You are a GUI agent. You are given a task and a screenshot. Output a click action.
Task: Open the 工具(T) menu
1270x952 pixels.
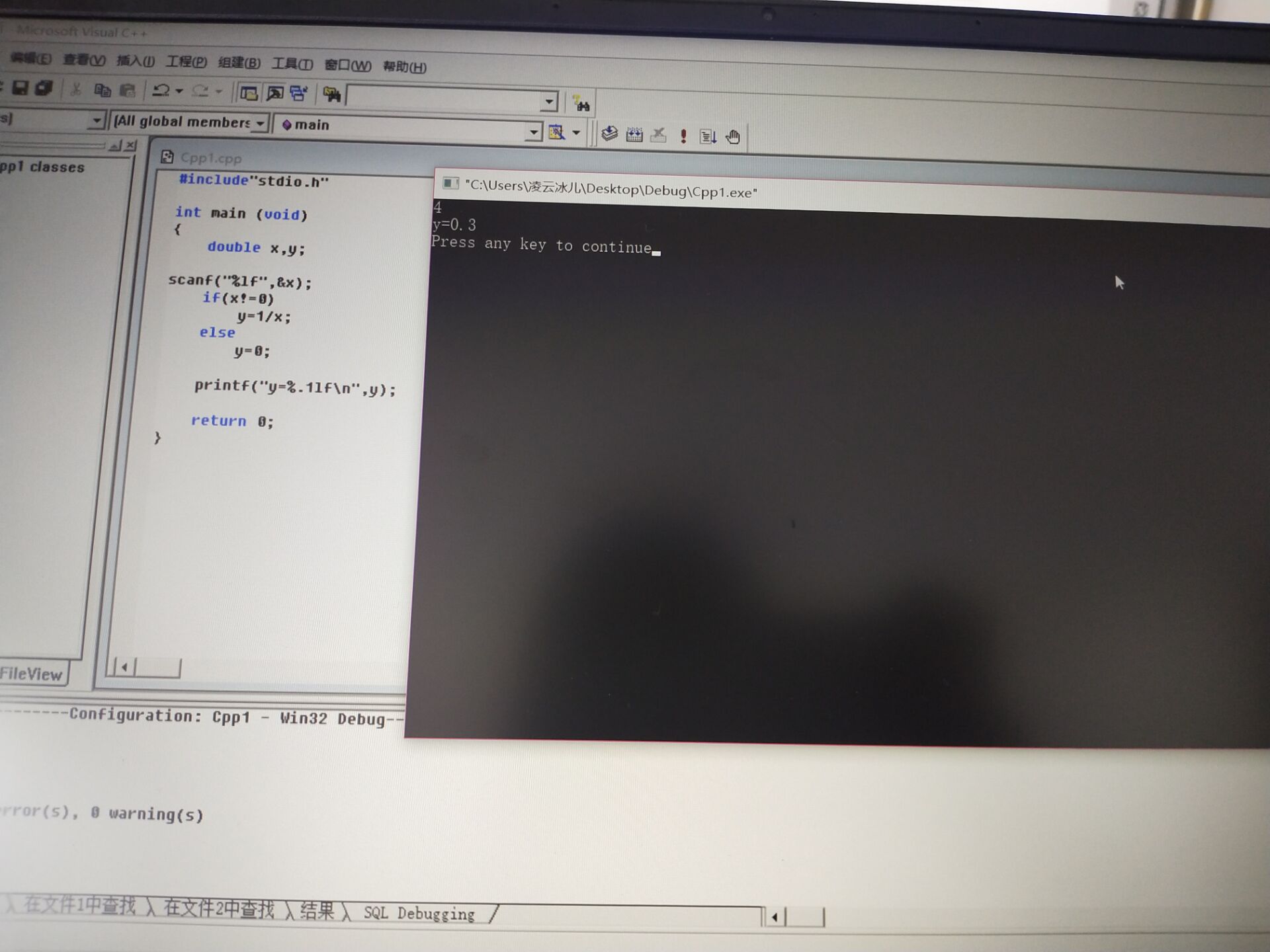pyautogui.click(x=292, y=64)
